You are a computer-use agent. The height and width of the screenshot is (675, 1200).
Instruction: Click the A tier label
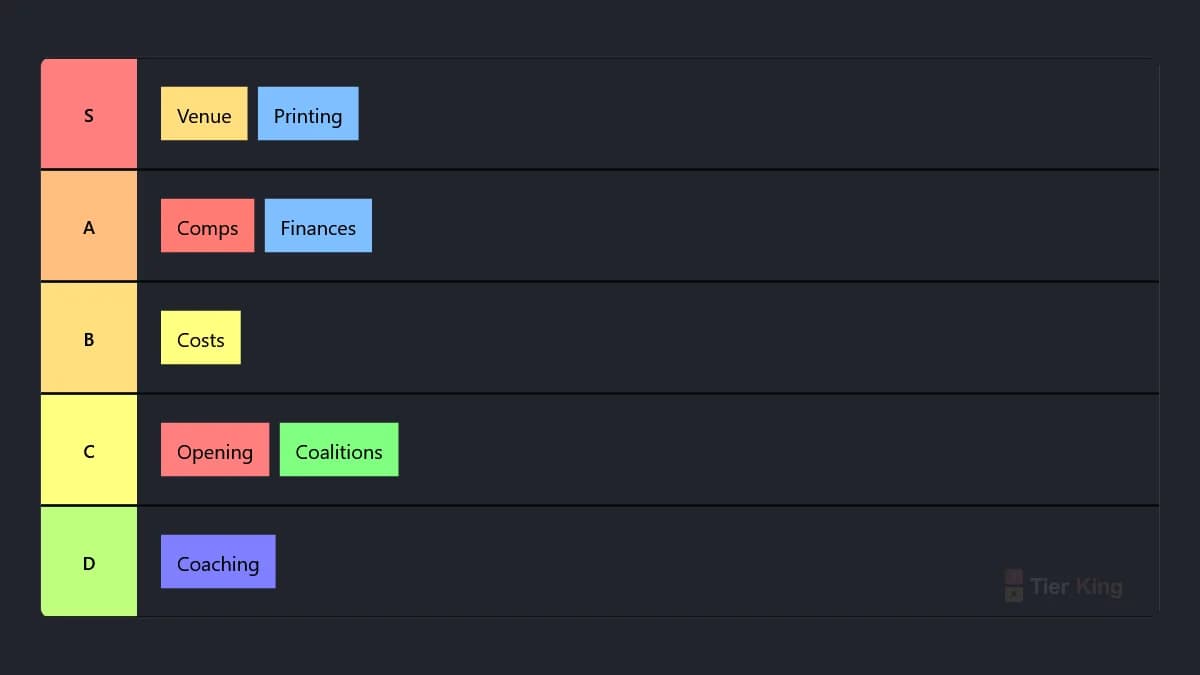89,226
